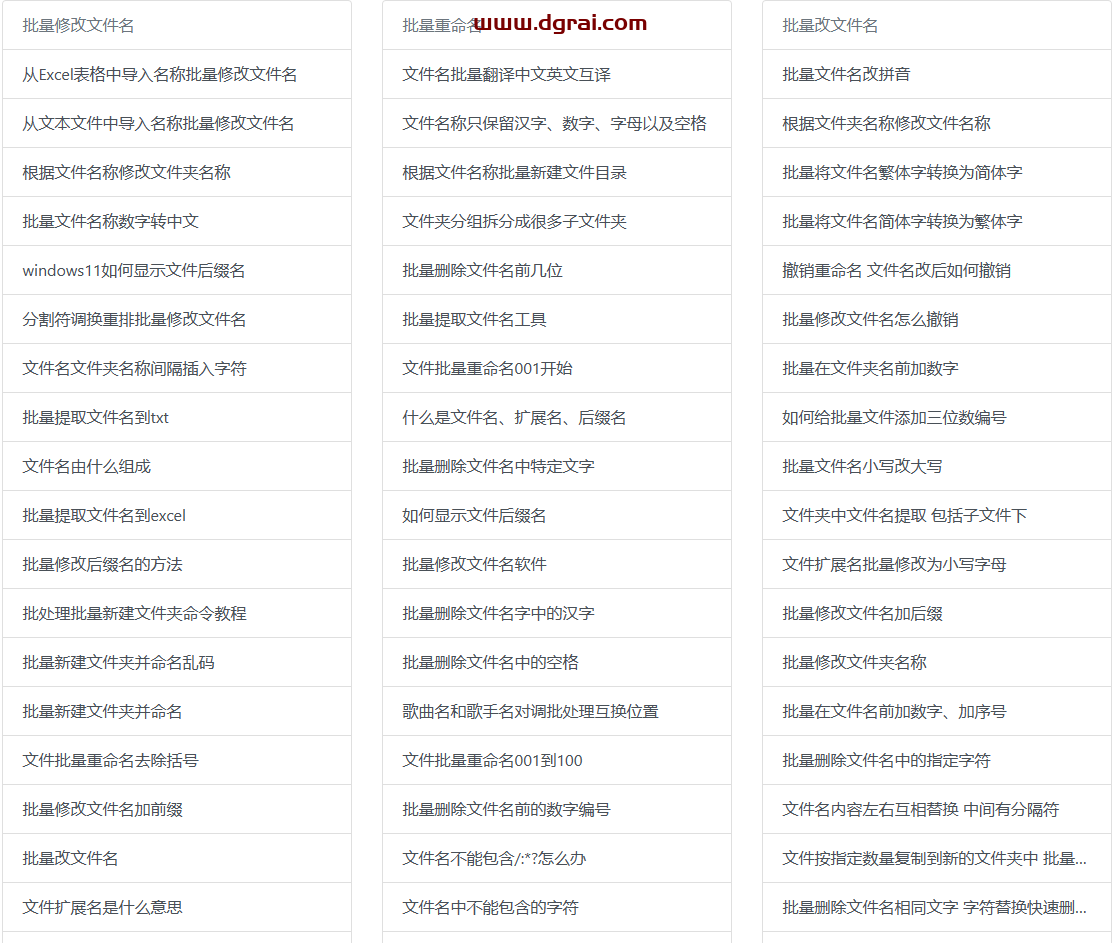1117x943 pixels.
Task: Click 文件名内容左右互相替换 中间有分隔符 link
Action: [x=921, y=809]
